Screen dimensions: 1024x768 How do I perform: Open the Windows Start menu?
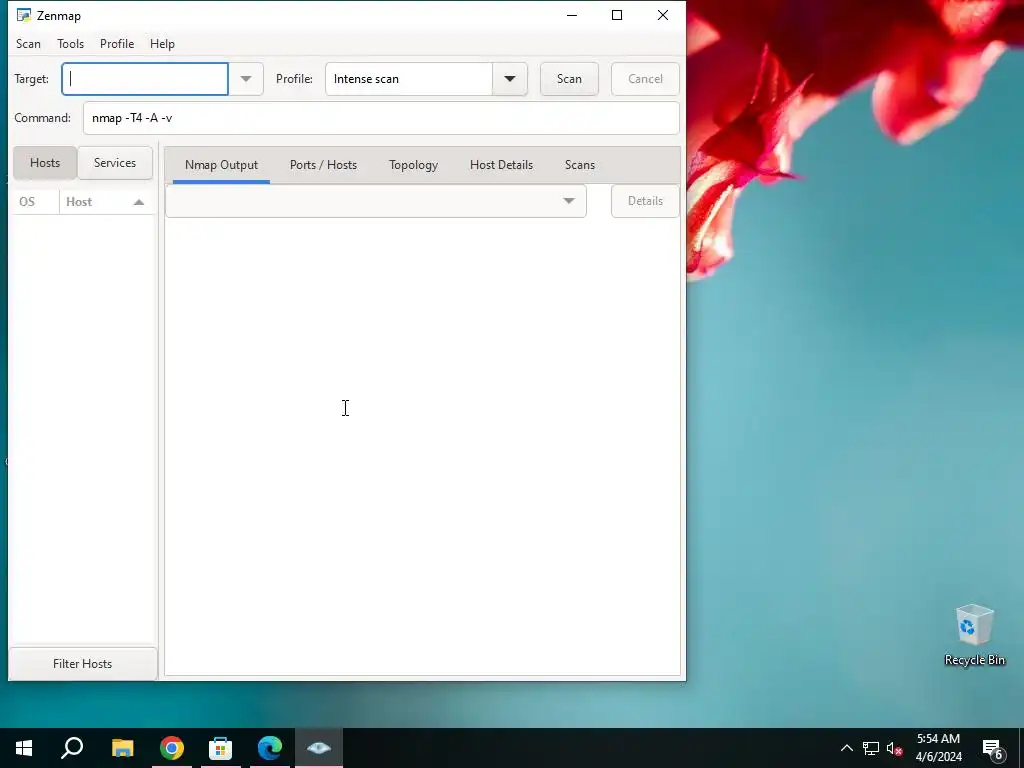(x=24, y=748)
